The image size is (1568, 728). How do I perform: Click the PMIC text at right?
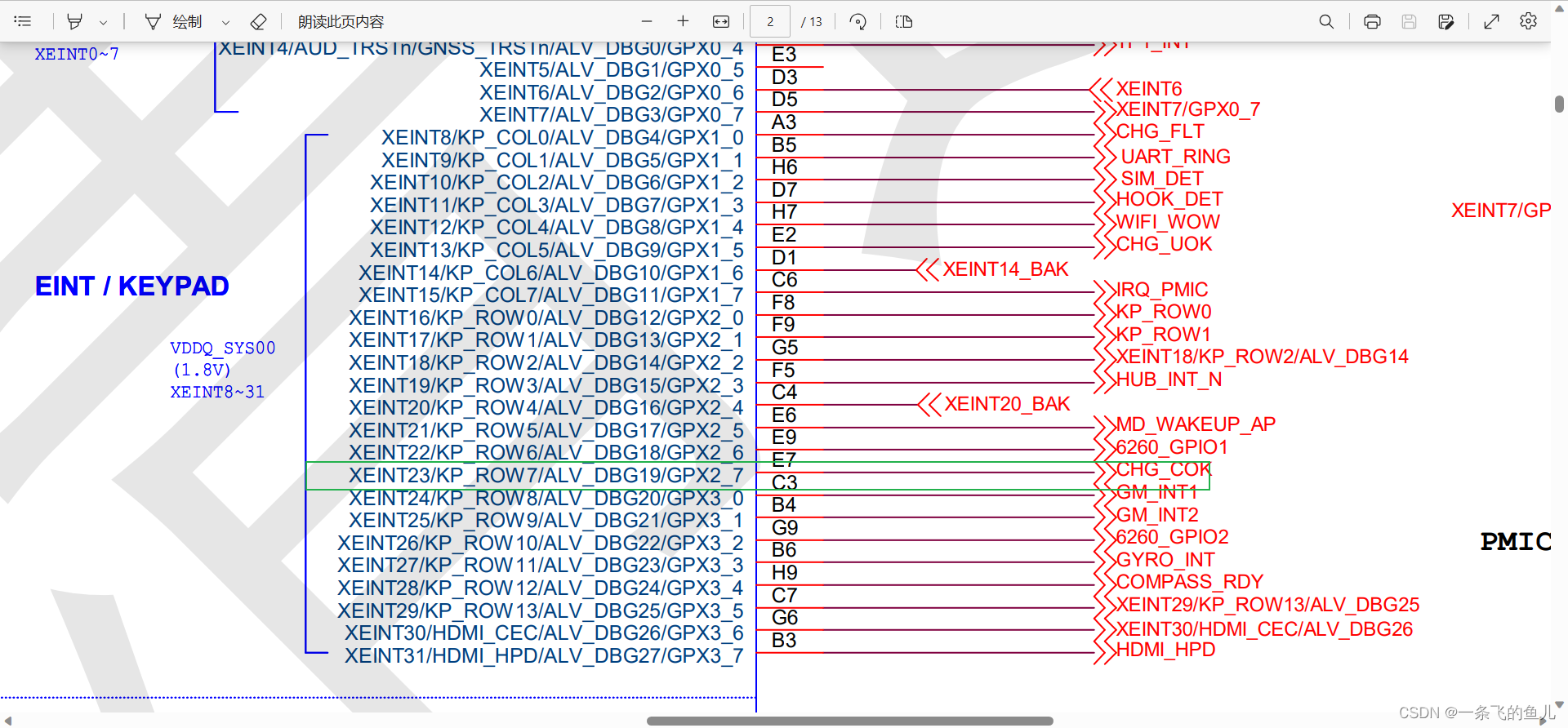pyautogui.click(x=1516, y=542)
